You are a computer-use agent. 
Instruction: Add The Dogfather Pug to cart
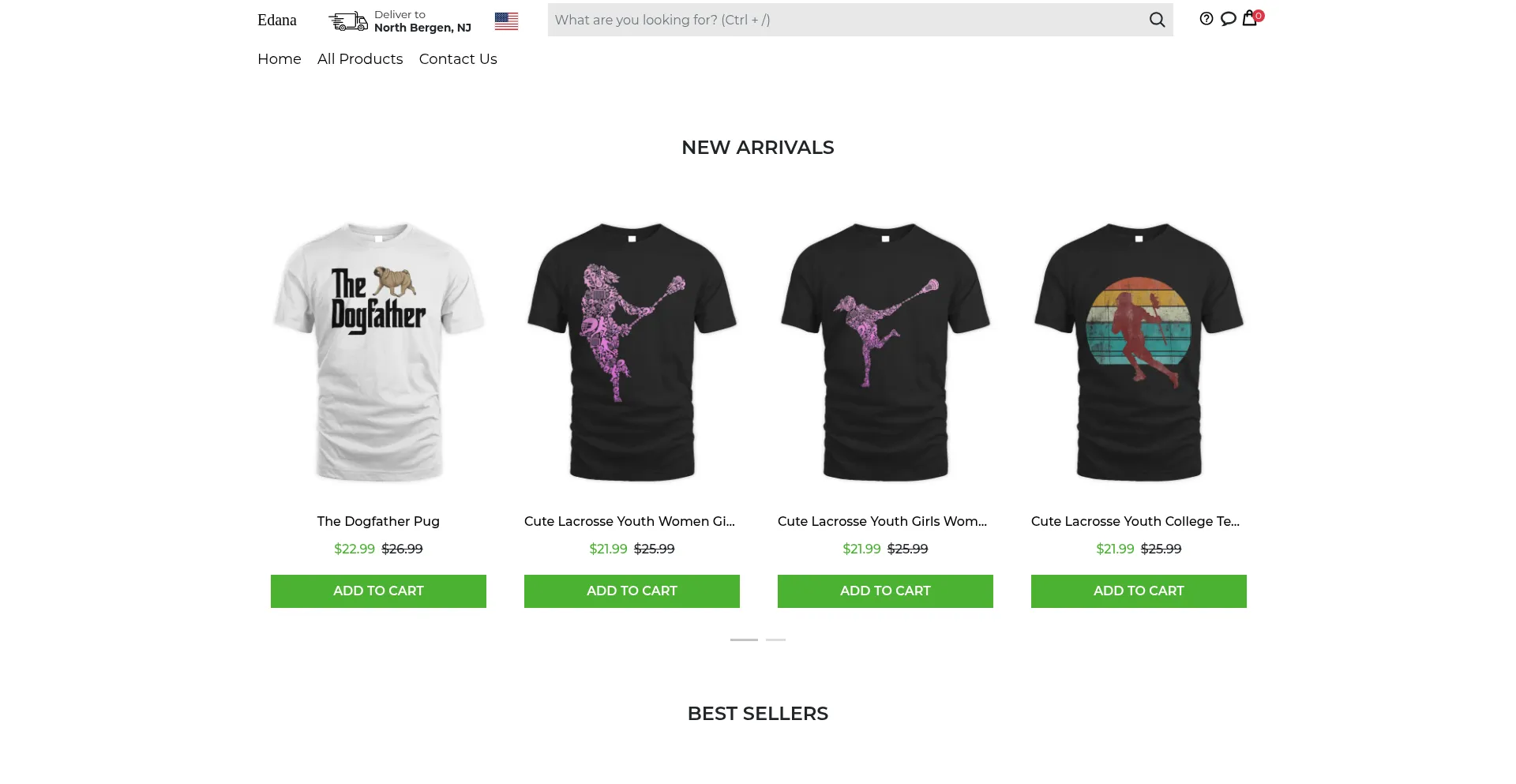(378, 591)
